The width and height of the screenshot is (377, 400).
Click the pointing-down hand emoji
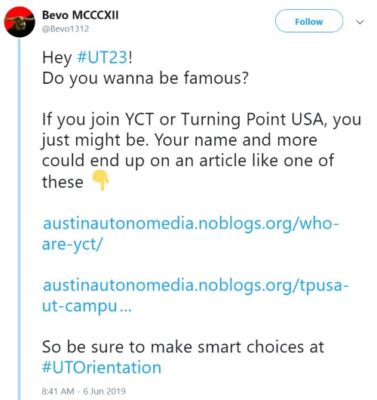click(101, 180)
